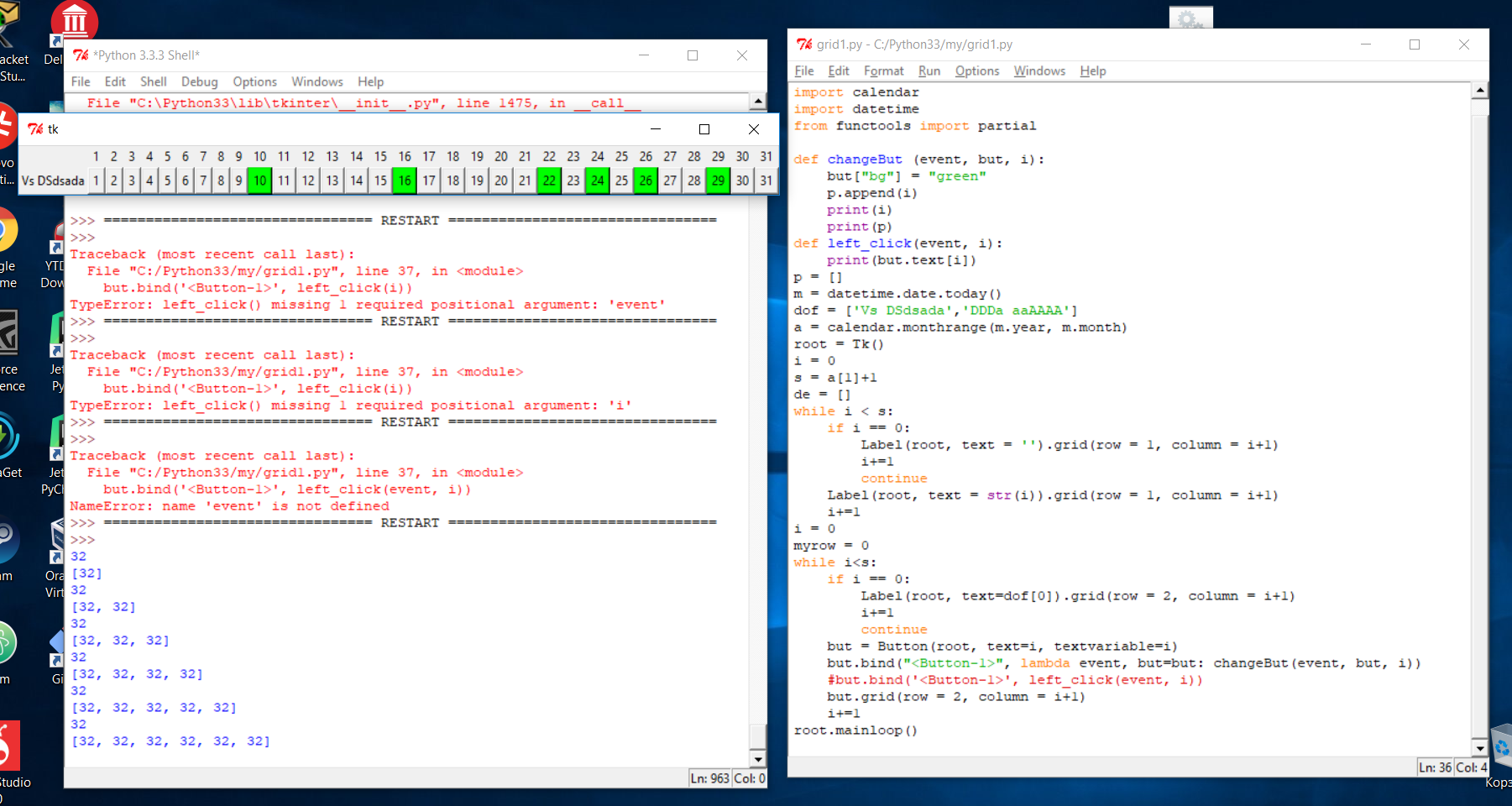Maximize the tk window
Screen dimensions: 1512x806
(x=704, y=128)
